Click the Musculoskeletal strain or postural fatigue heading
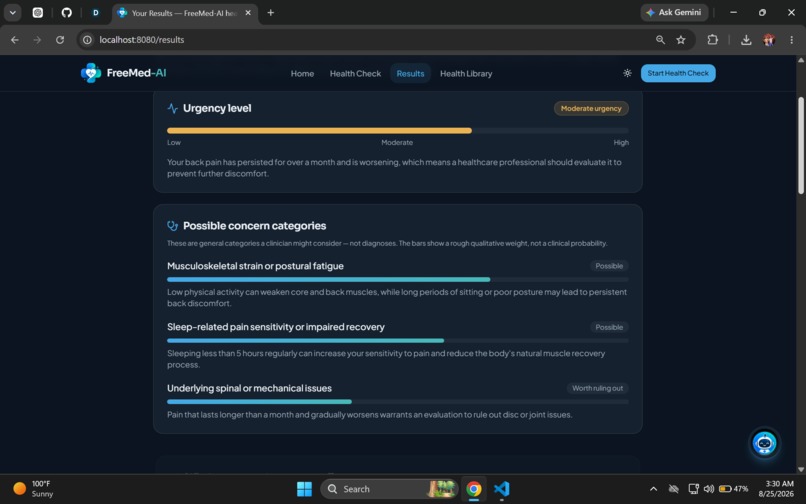The width and height of the screenshot is (806, 504). (255, 266)
